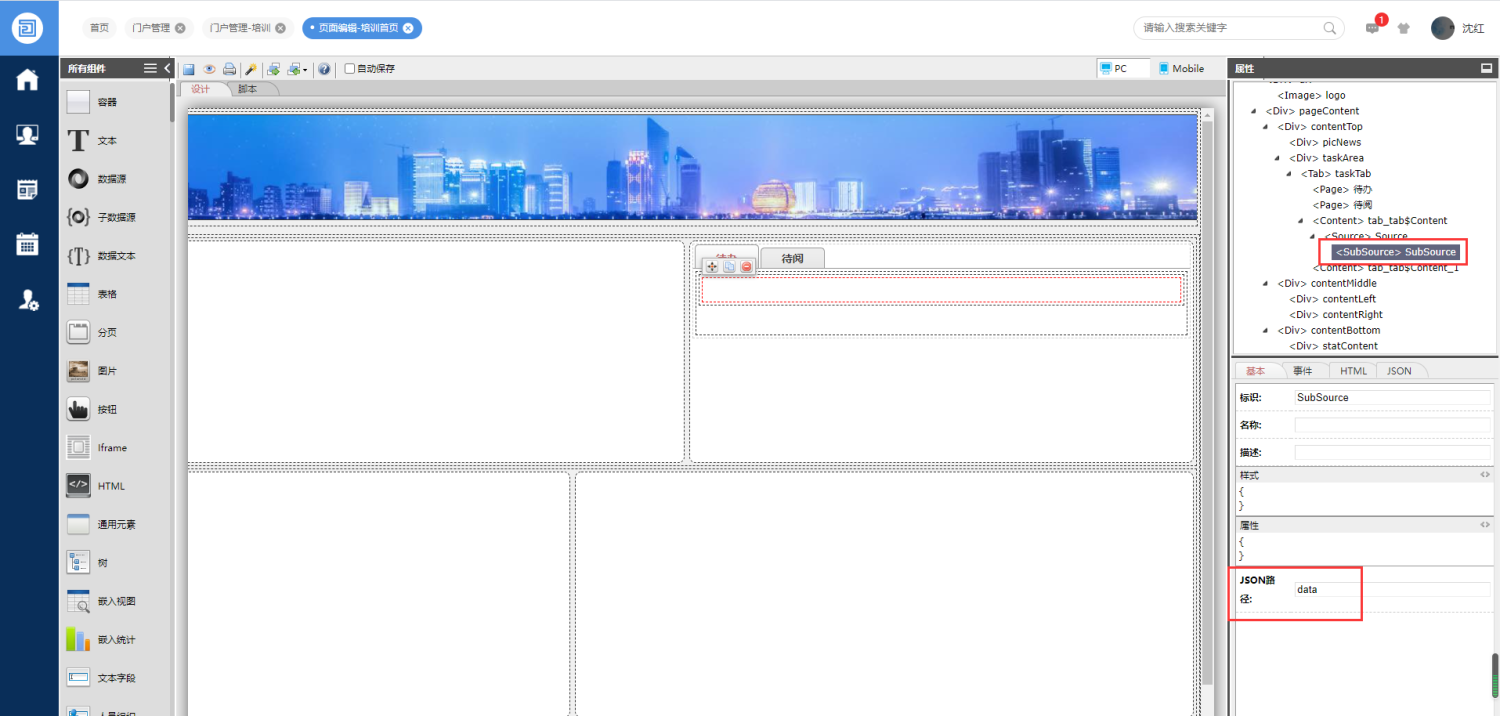Screen dimensions: 1500x716
Task: Open the calendar icon in left sidebar
Action: click(28, 244)
